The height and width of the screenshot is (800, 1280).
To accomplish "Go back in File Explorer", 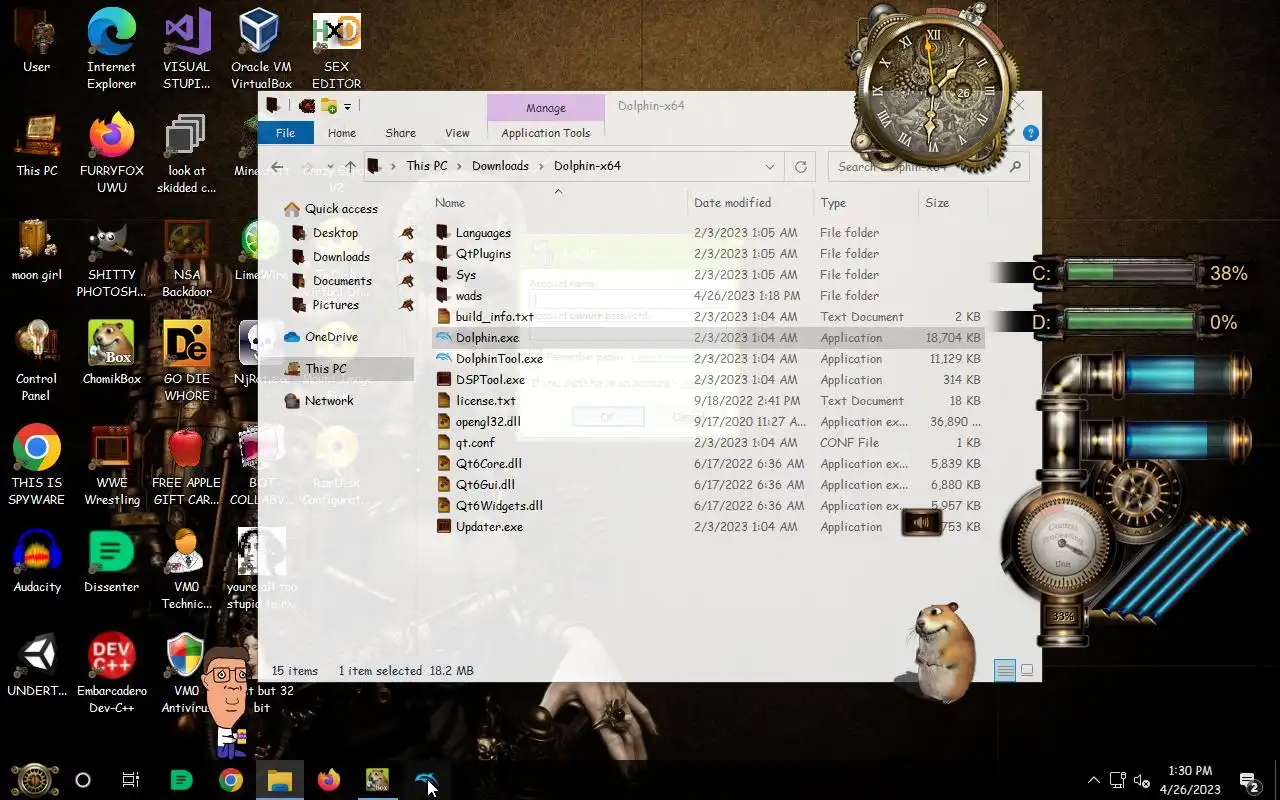I will pyautogui.click(x=277, y=166).
